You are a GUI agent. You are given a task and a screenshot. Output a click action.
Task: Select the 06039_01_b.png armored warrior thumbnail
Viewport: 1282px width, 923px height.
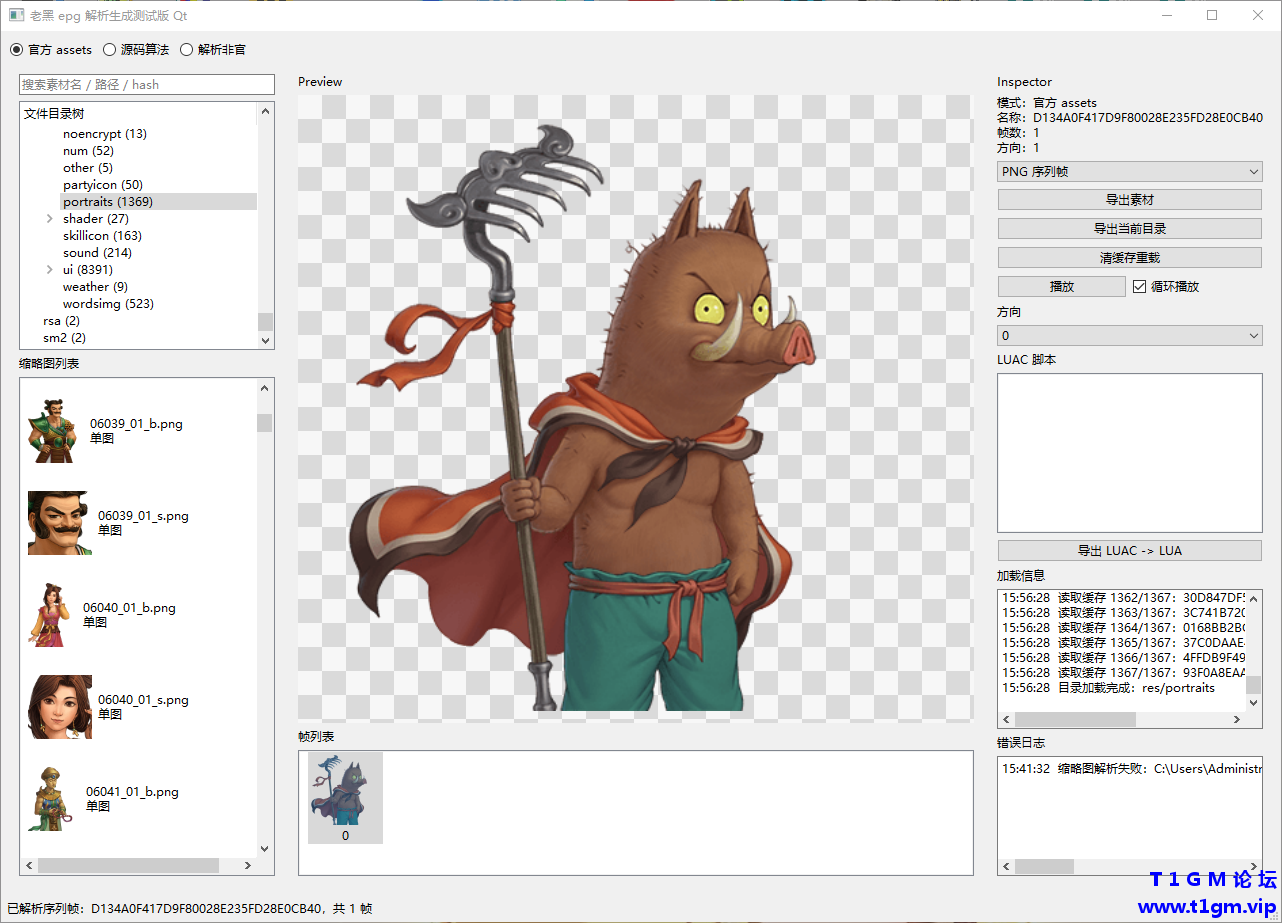tap(105, 431)
